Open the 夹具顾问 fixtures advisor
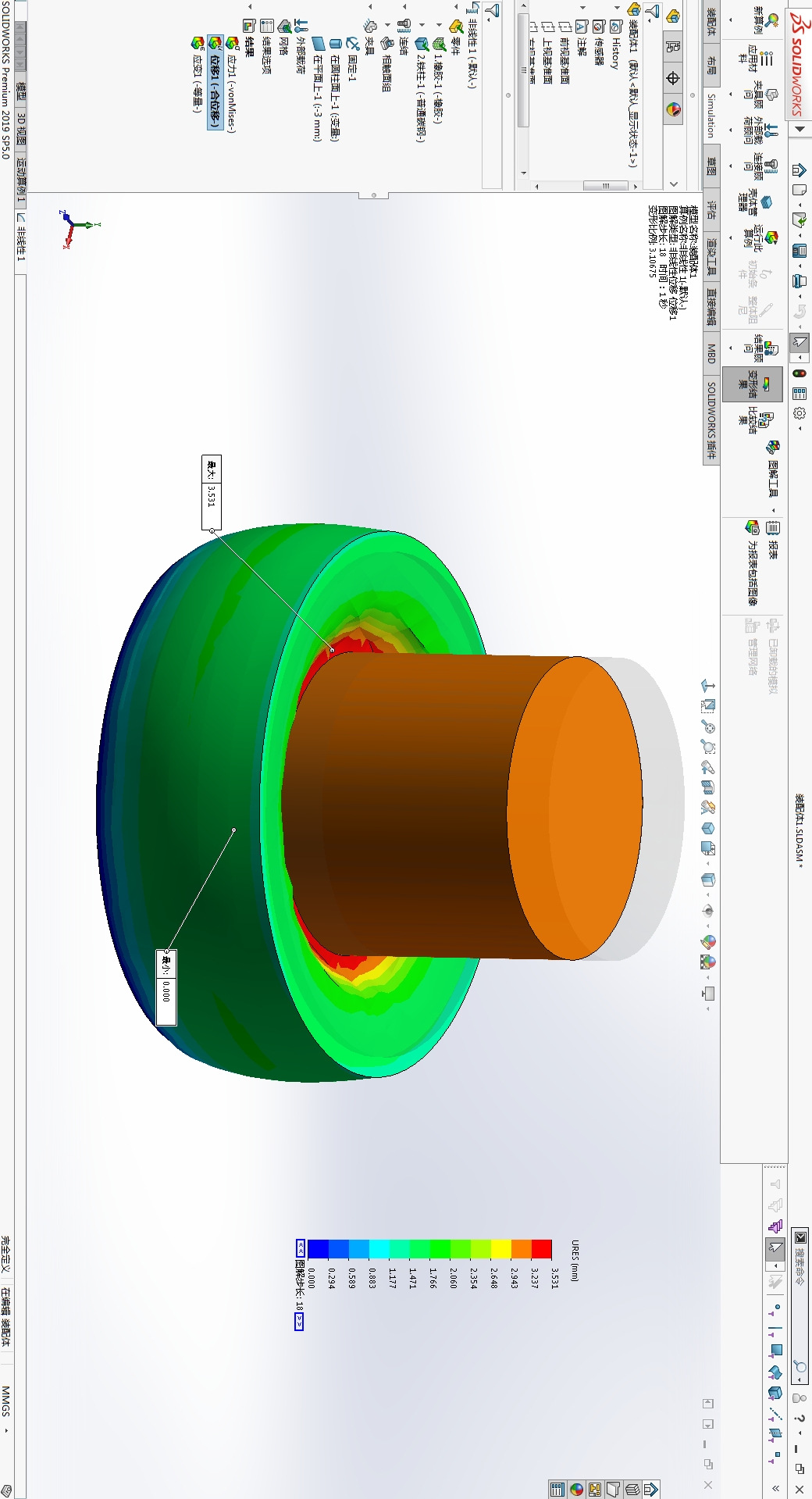 click(761, 95)
